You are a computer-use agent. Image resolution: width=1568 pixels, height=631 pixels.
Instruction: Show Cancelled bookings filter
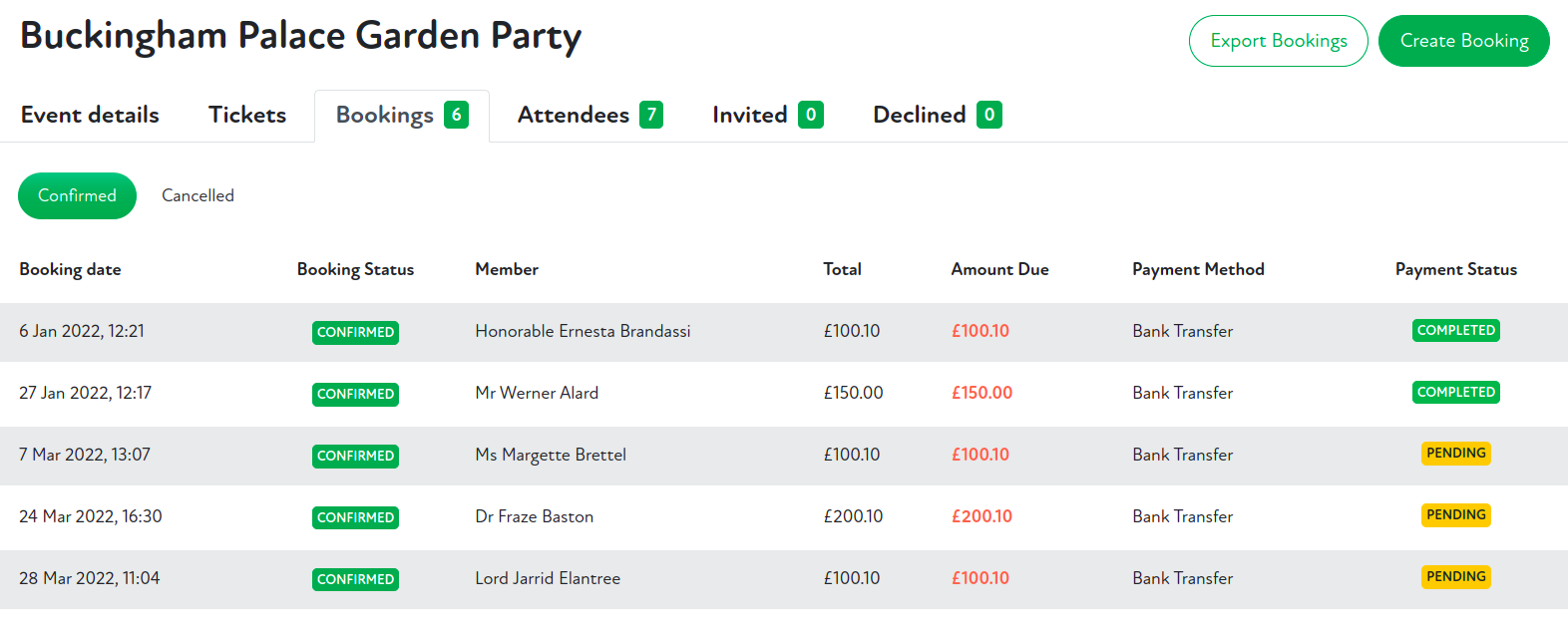[x=197, y=195]
